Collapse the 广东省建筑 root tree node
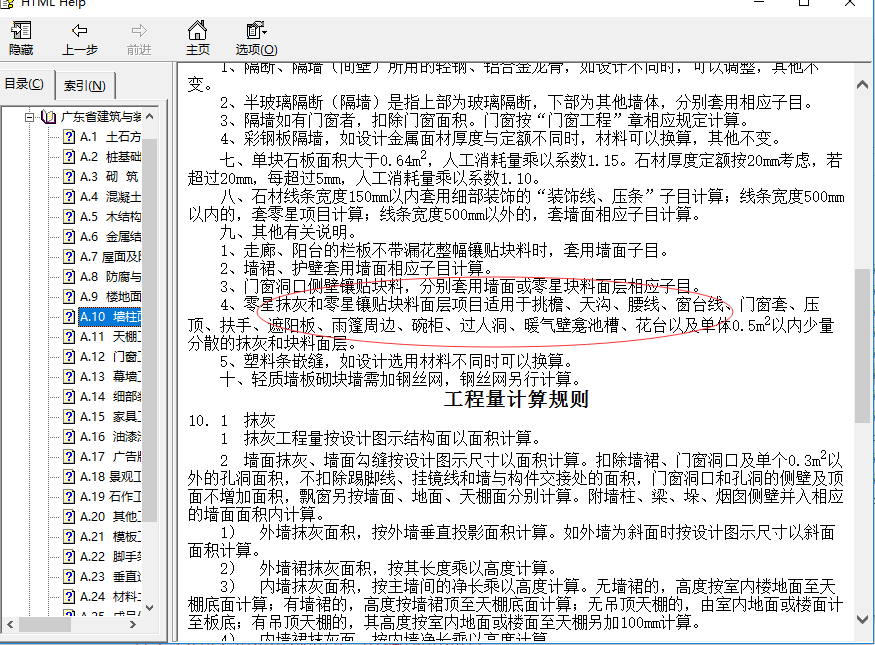The image size is (875, 645). click(29, 117)
